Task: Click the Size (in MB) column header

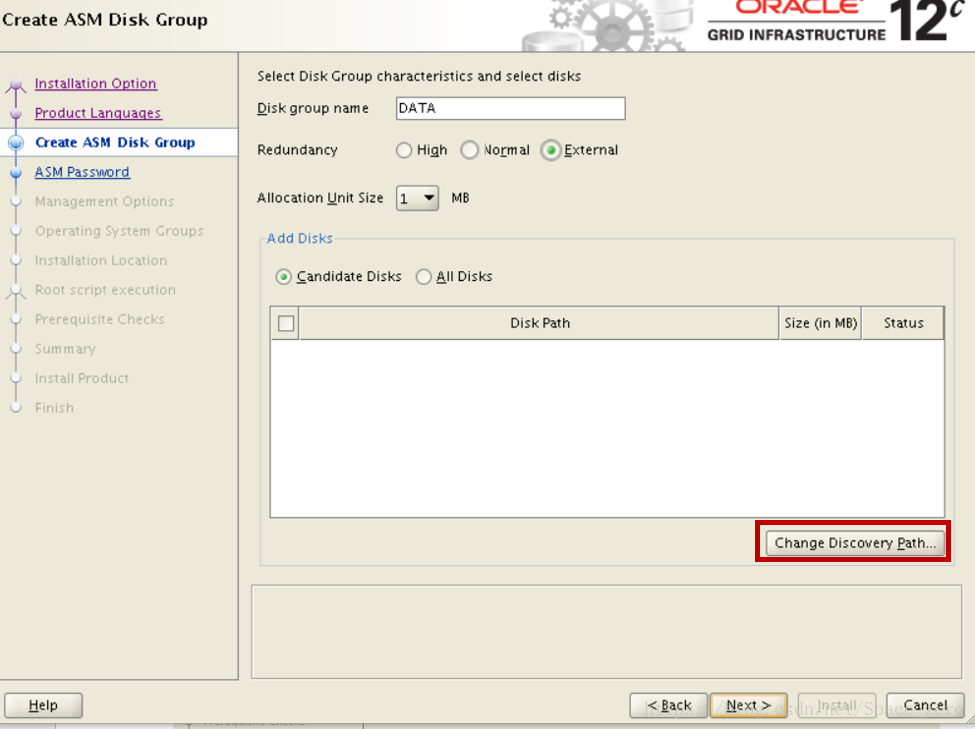Action: [820, 323]
